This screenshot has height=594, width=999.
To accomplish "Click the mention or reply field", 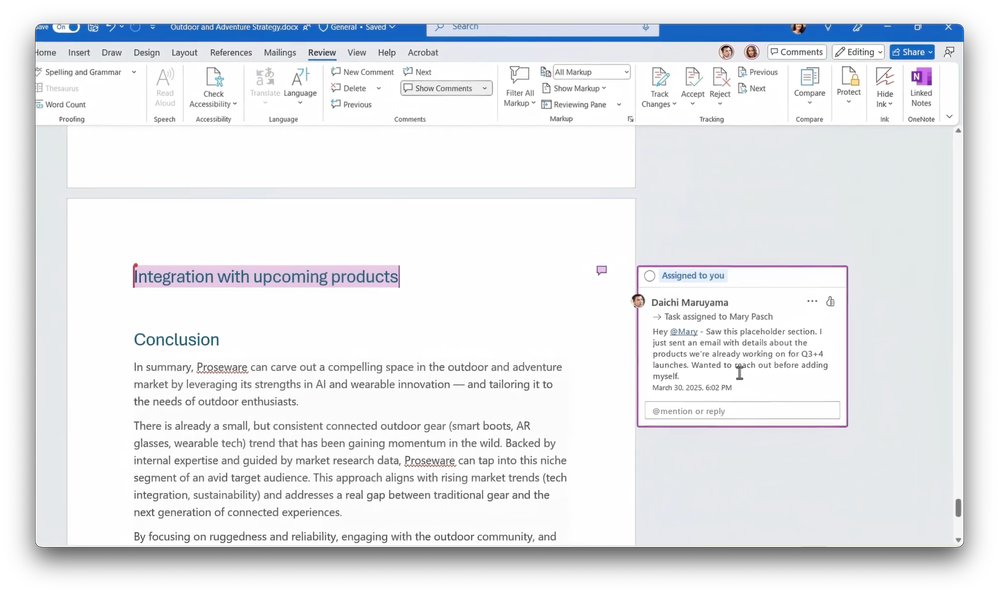I will tap(742, 410).
